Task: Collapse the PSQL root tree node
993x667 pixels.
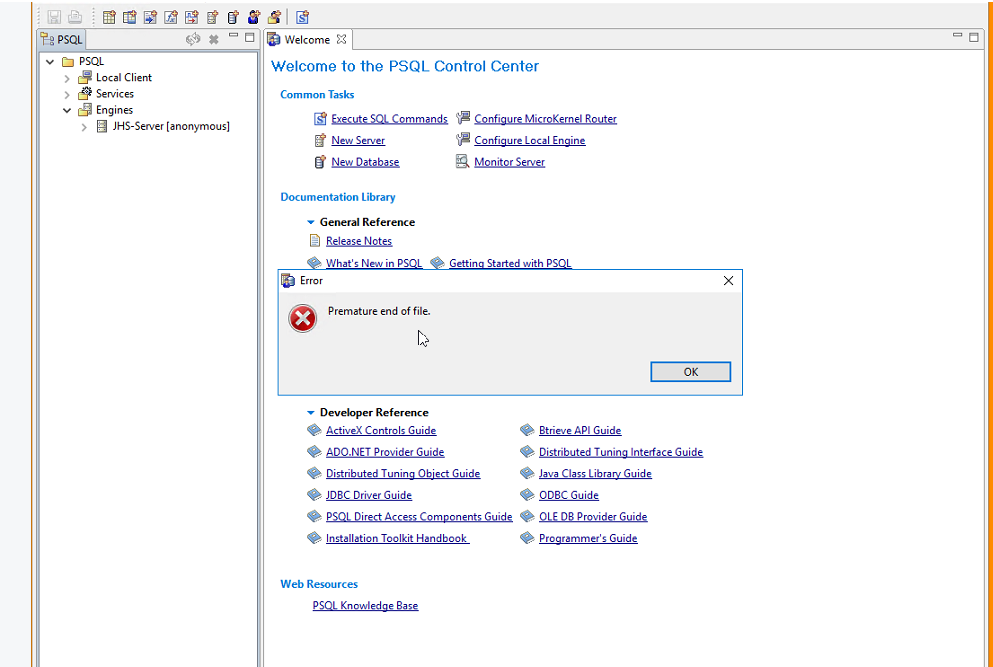Action: [x=50, y=61]
